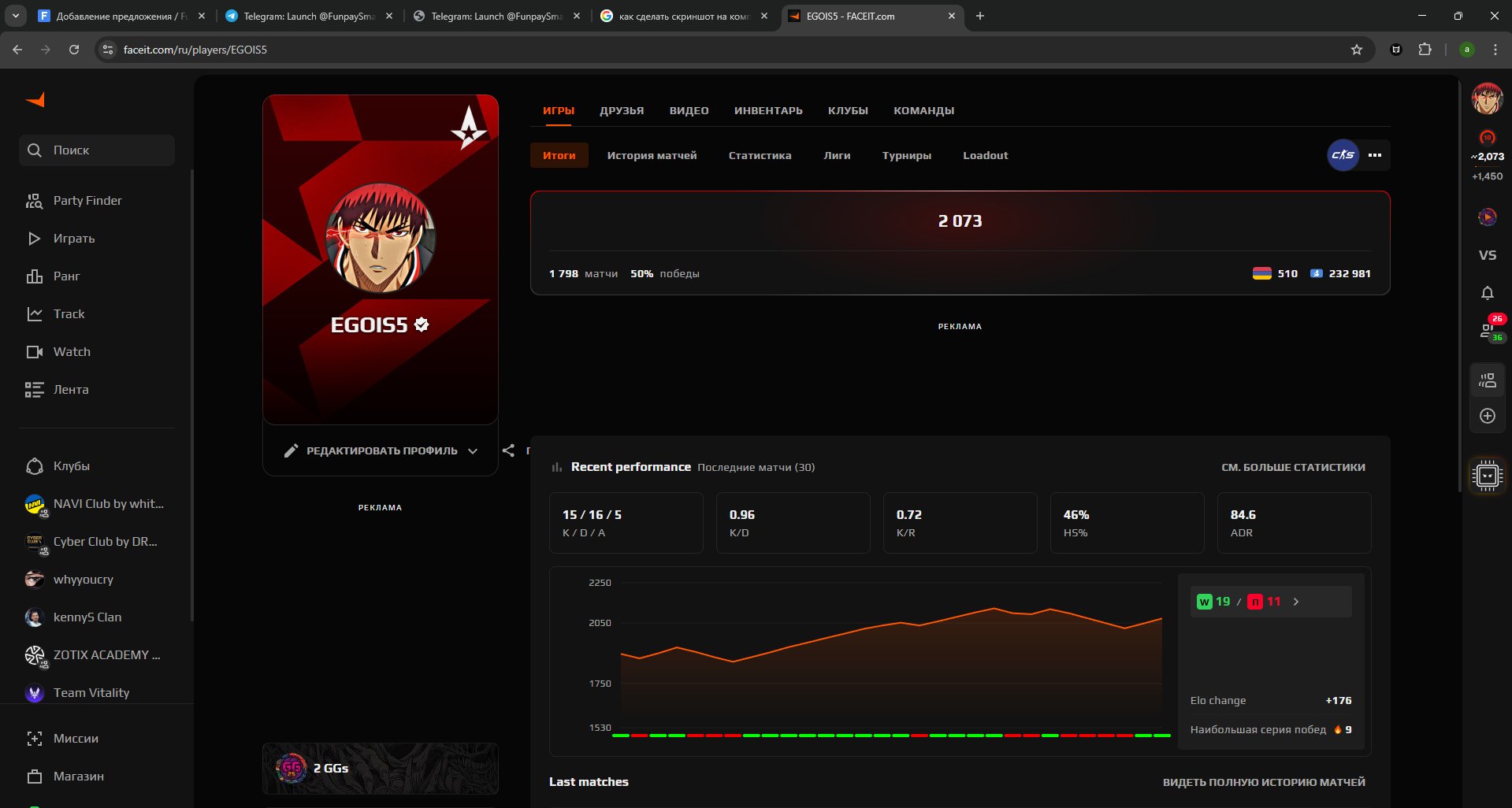
Task: Open the FACEIT AI chip icon bottom right
Action: pos(1487,476)
